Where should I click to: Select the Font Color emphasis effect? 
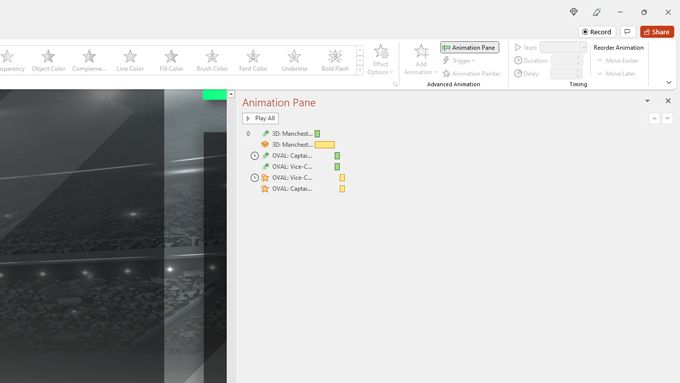pyautogui.click(x=253, y=60)
